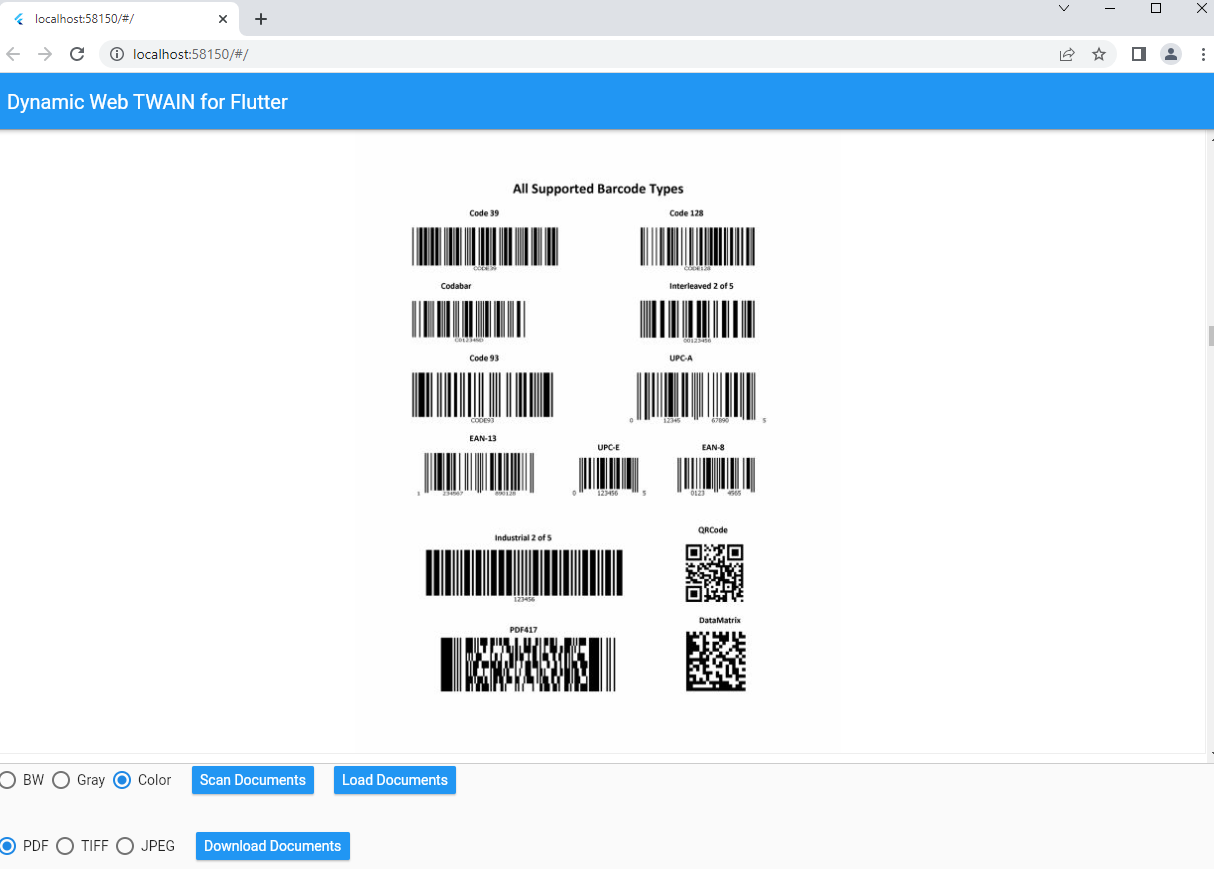Open the browser side panel icon
Image resolution: width=1214 pixels, height=869 pixels.
pyautogui.click(x=1138, y=54)
